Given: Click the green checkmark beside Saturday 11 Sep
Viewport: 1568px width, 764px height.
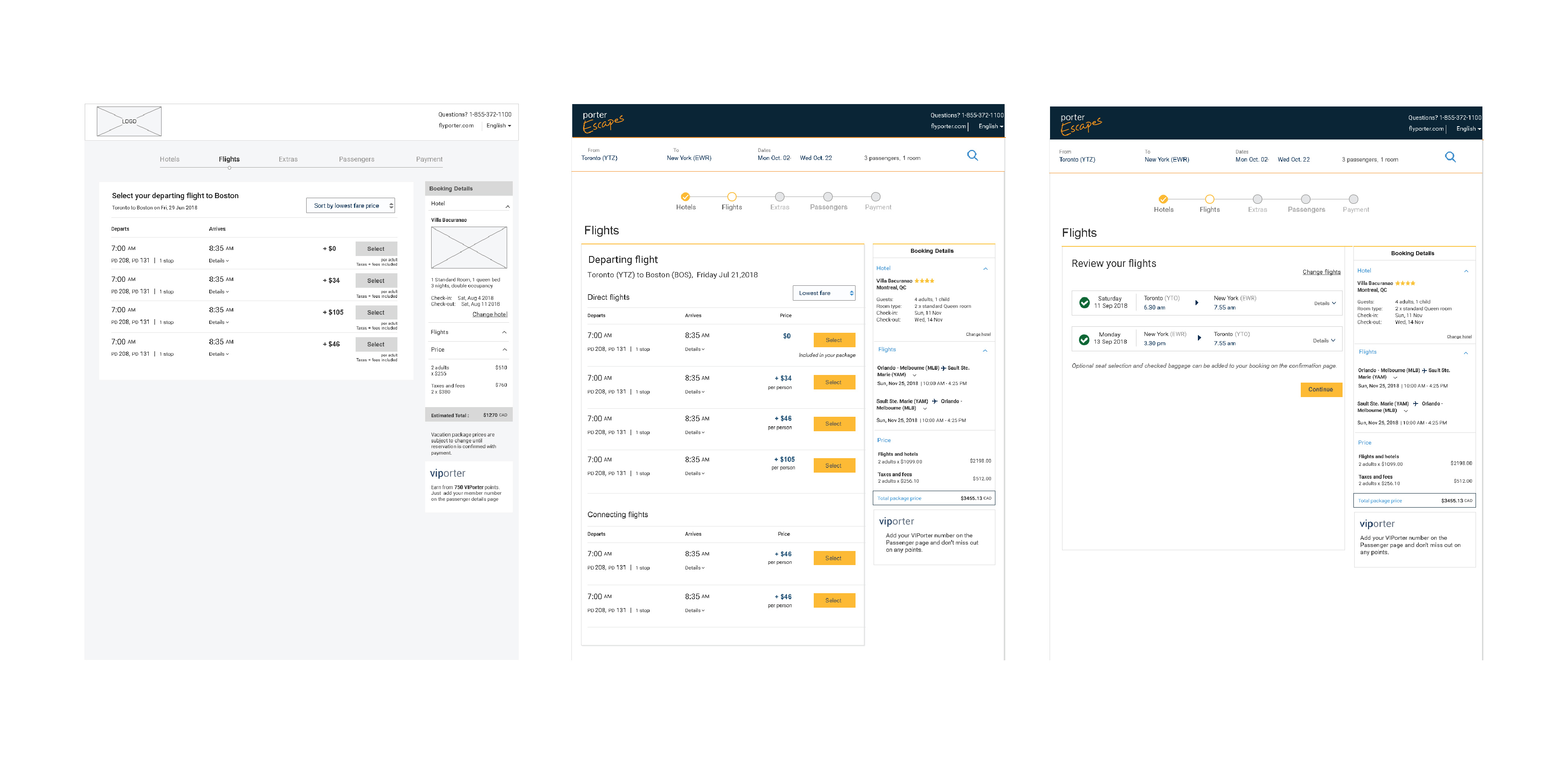Looking at the screenshot, I should click(1084, 303).
